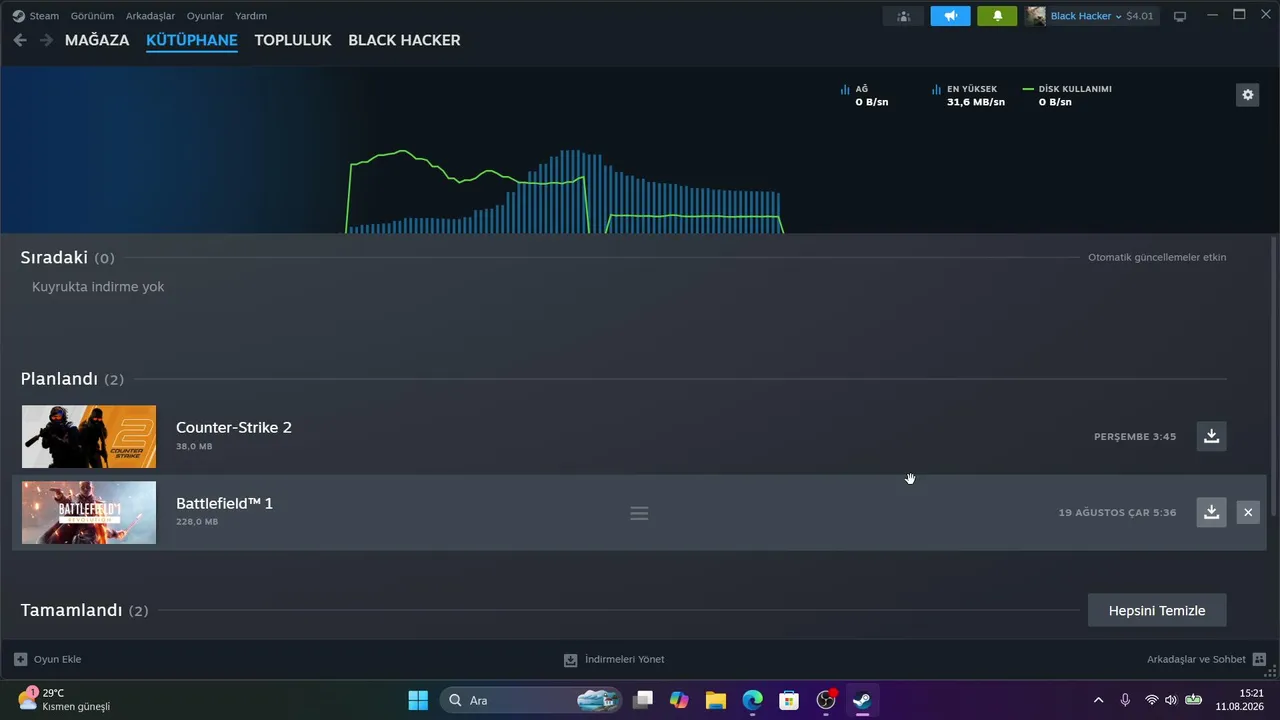
Task: Click the taskbar Ara search box
Action: 531,700
